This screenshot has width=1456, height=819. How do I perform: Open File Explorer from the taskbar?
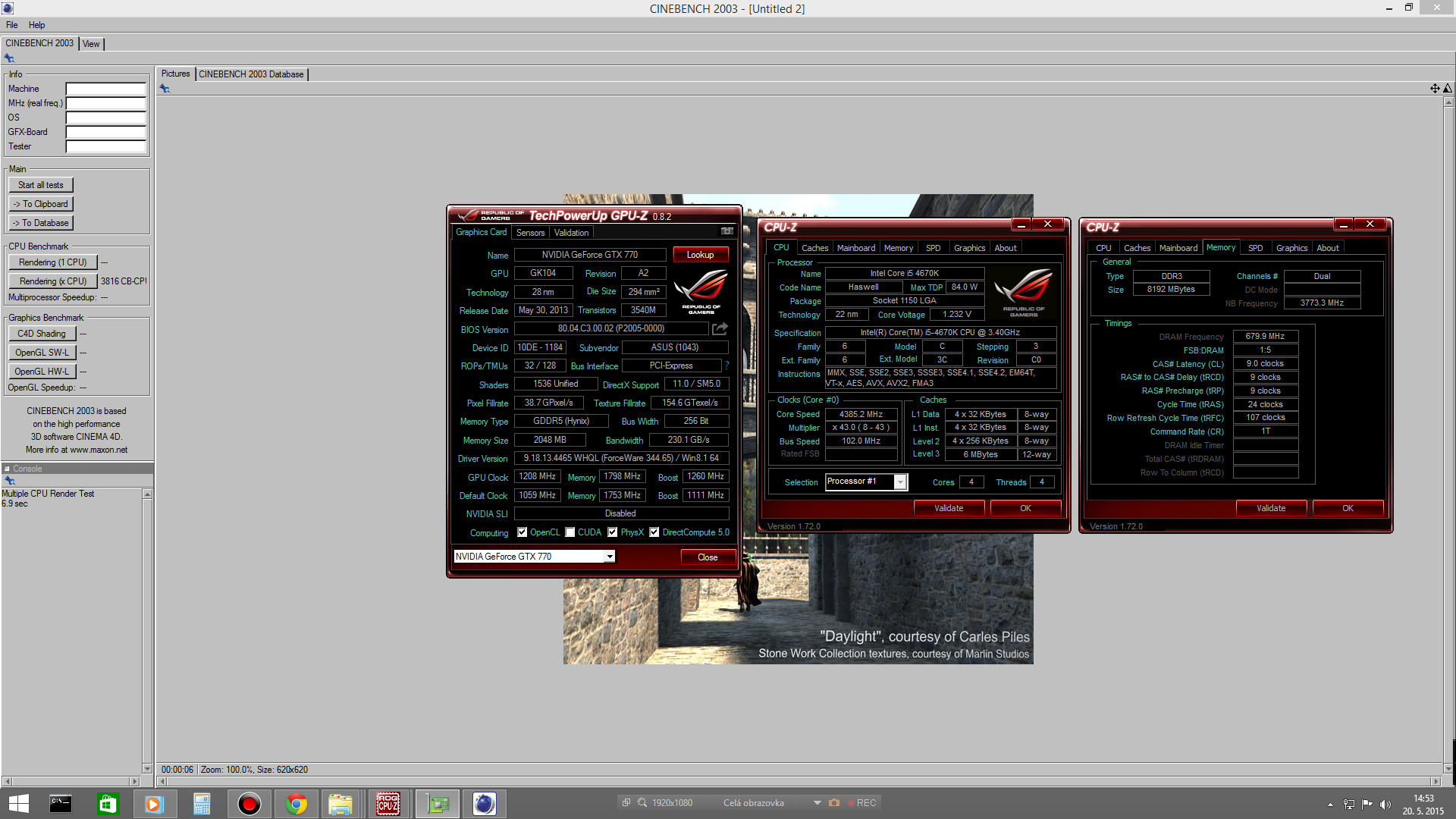pos(341,804)
